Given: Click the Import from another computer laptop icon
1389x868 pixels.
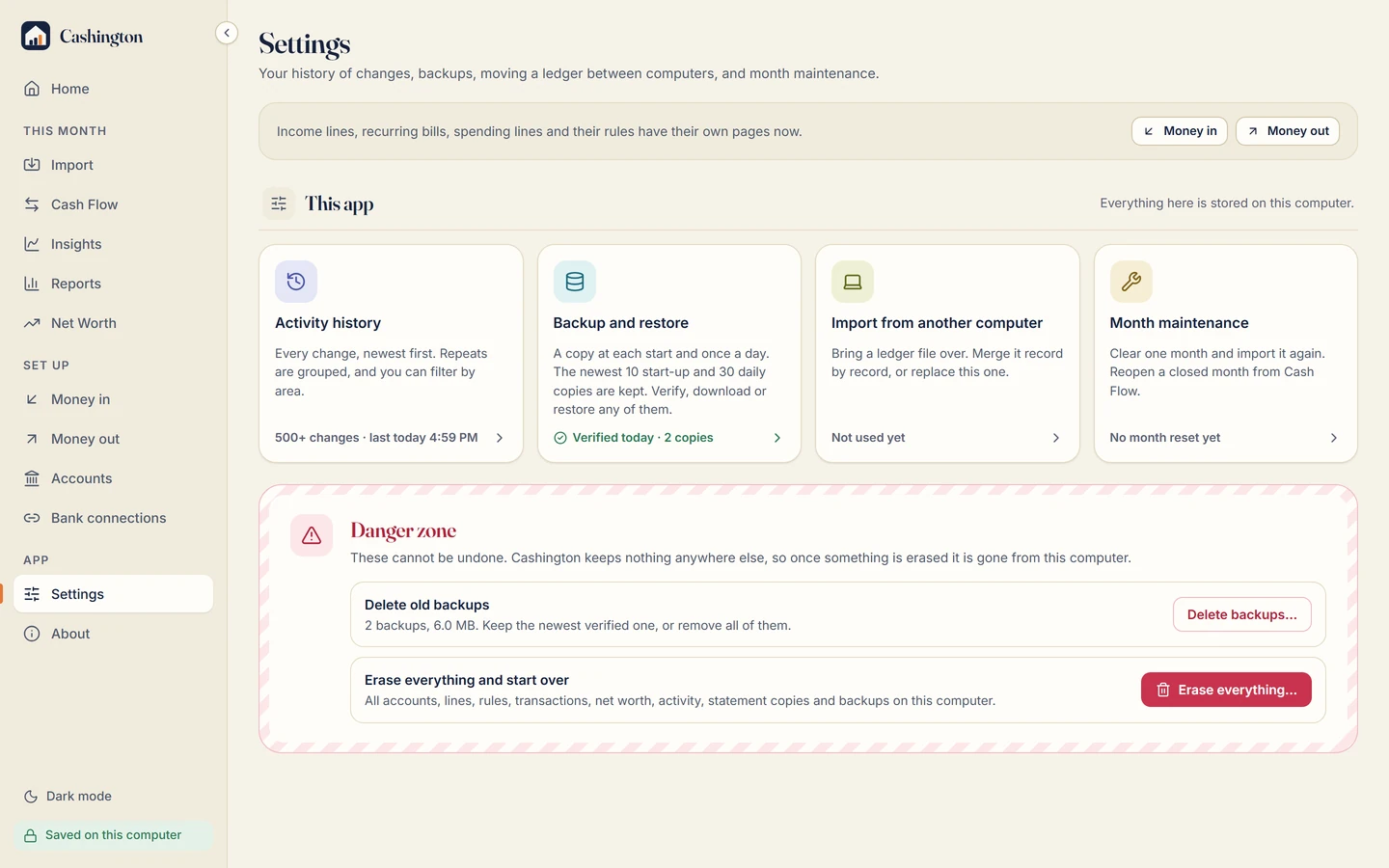Looking at the screenshot, I should coord(853,282).
